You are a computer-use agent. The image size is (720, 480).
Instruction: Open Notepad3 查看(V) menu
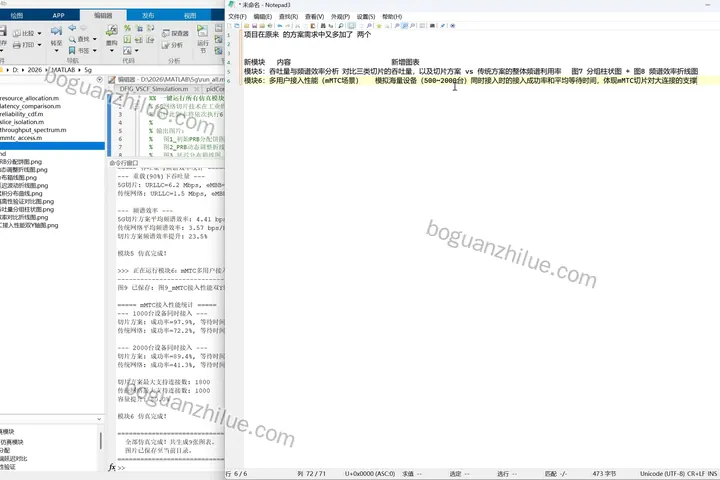point(314,17)
